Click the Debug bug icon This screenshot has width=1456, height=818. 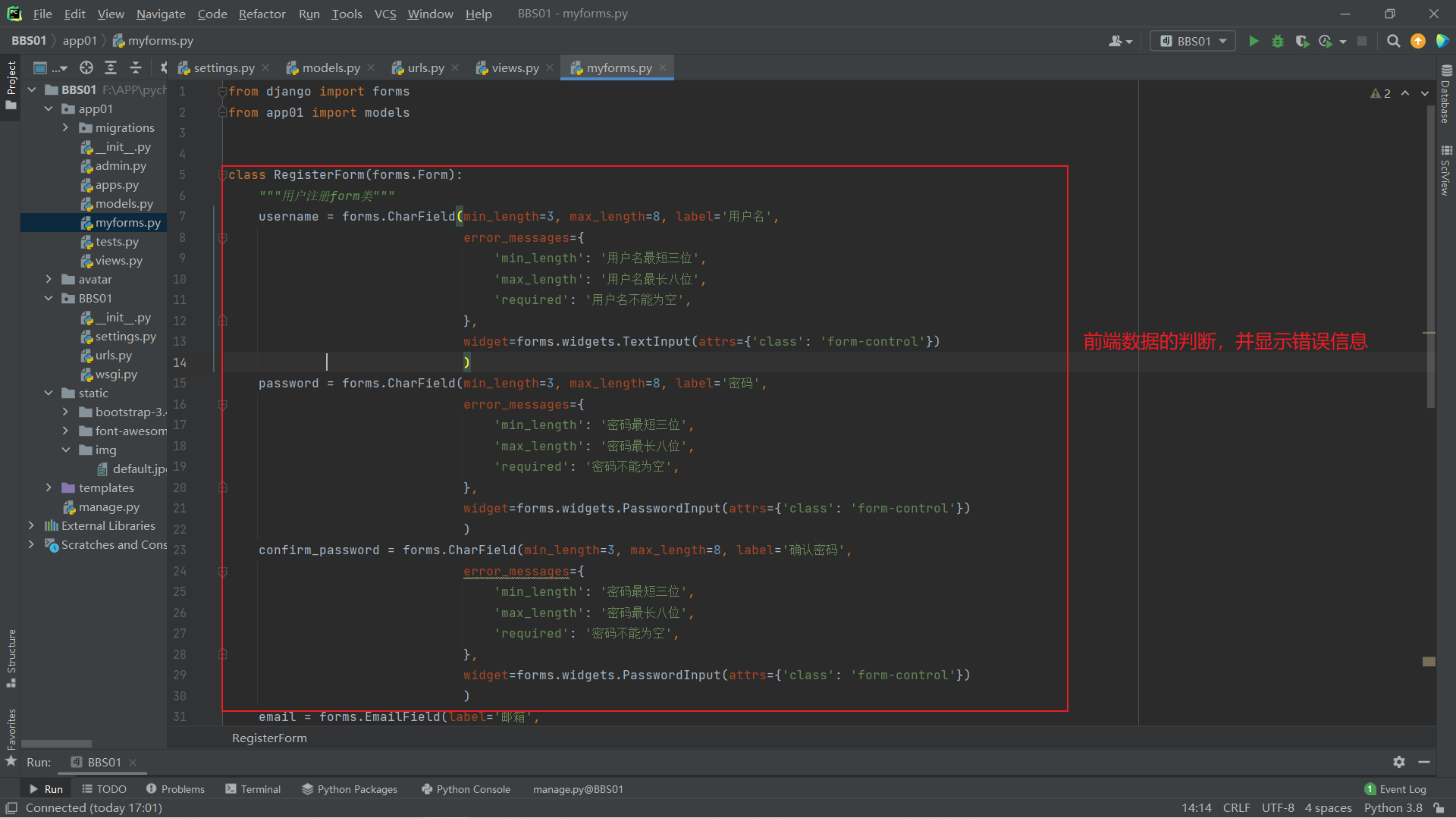click(x=1278, y=41)
